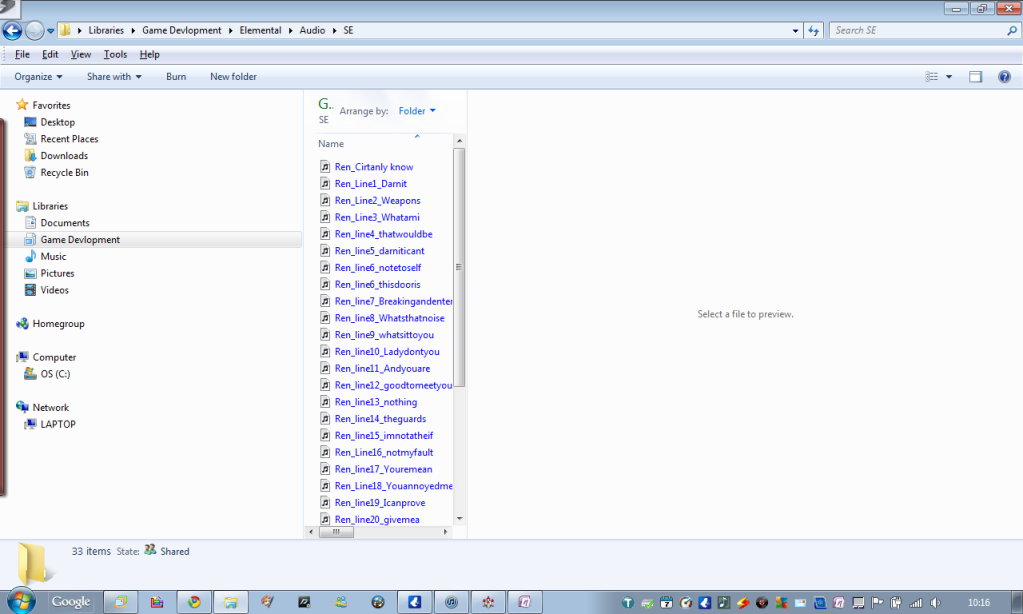
Task: Toggle the preview pane button
Action: [x=975, y=77]
